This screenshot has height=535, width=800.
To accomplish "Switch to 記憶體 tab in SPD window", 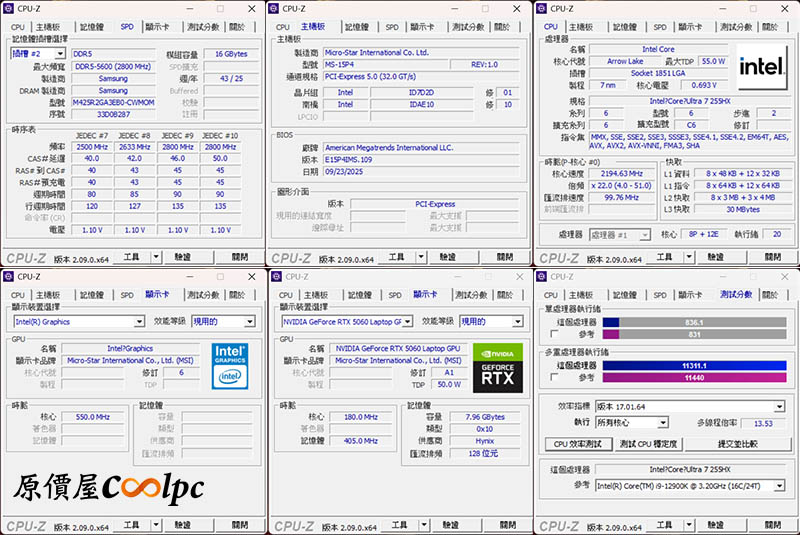I will point(91,28).
